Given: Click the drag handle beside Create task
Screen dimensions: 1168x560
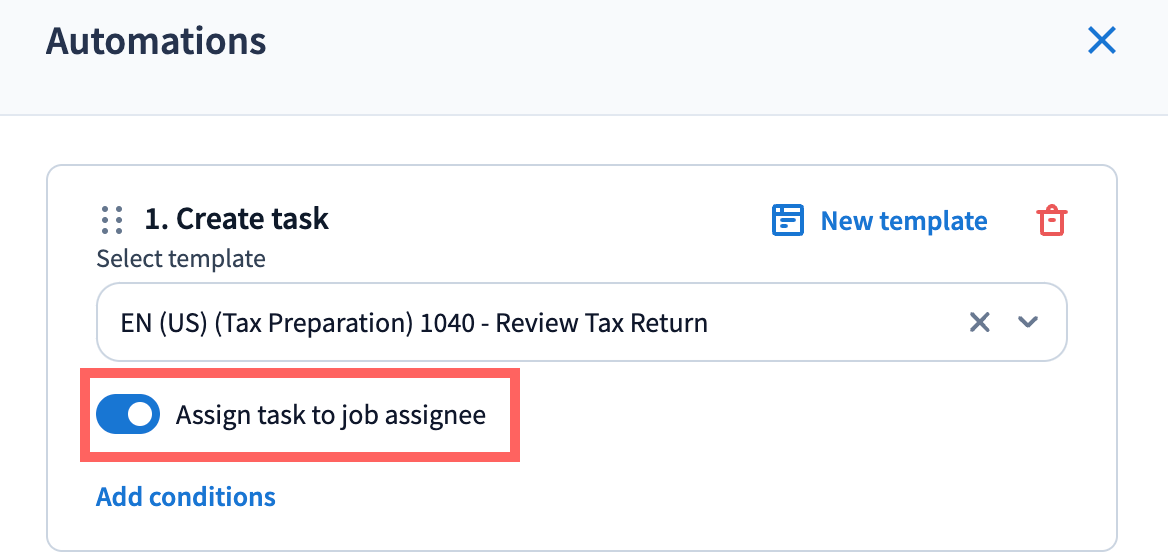Looking at the screenshot, I should click(x=112, y=220).
